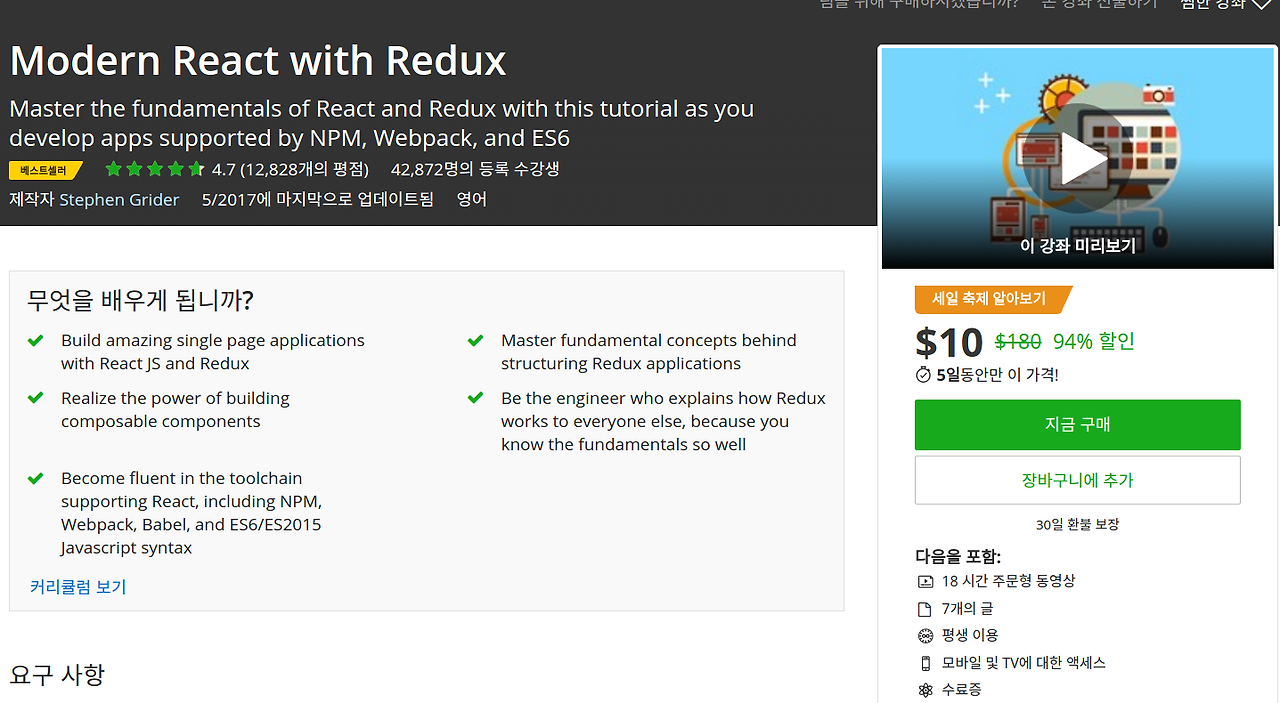Click the 무엇을 배우게 됩니까? heading

(x=141, y=300)
